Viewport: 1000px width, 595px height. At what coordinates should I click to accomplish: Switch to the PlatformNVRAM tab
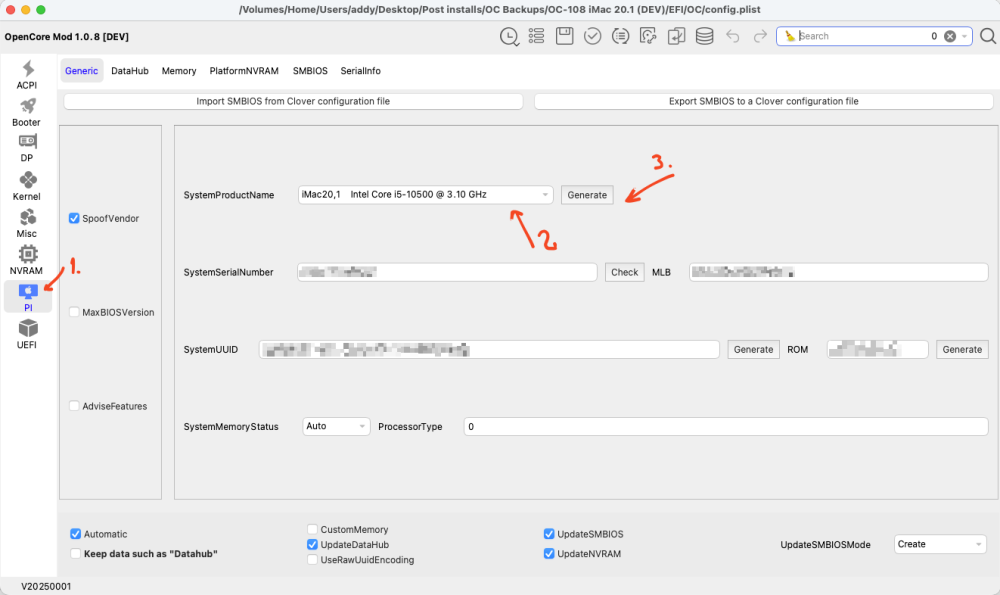(244, 71)
